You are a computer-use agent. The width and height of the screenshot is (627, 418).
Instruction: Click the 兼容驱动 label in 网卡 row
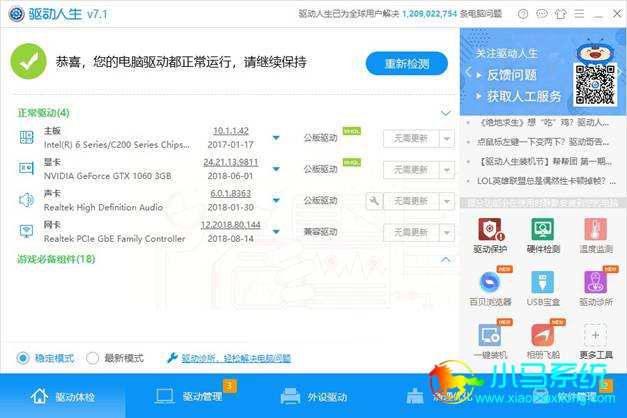coord(320,232)
